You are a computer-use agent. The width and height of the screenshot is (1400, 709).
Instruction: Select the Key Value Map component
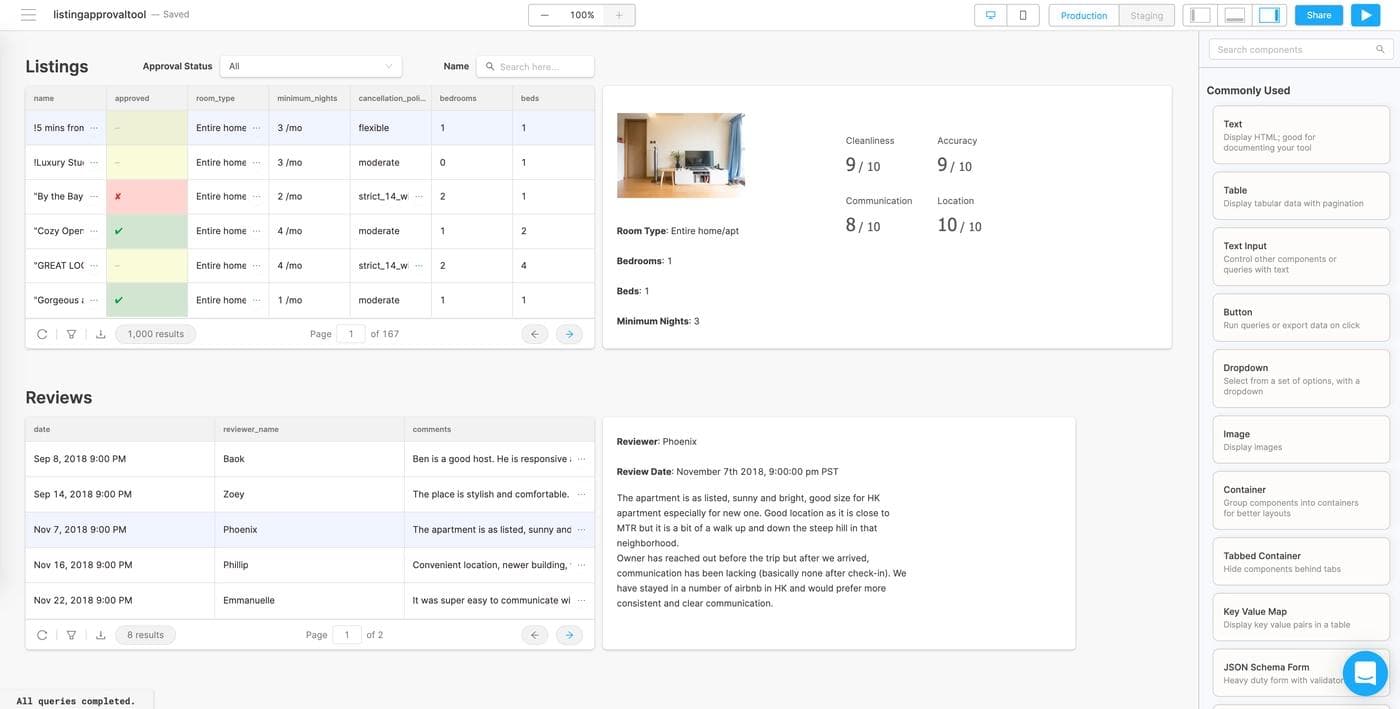tap(1300, 618)
